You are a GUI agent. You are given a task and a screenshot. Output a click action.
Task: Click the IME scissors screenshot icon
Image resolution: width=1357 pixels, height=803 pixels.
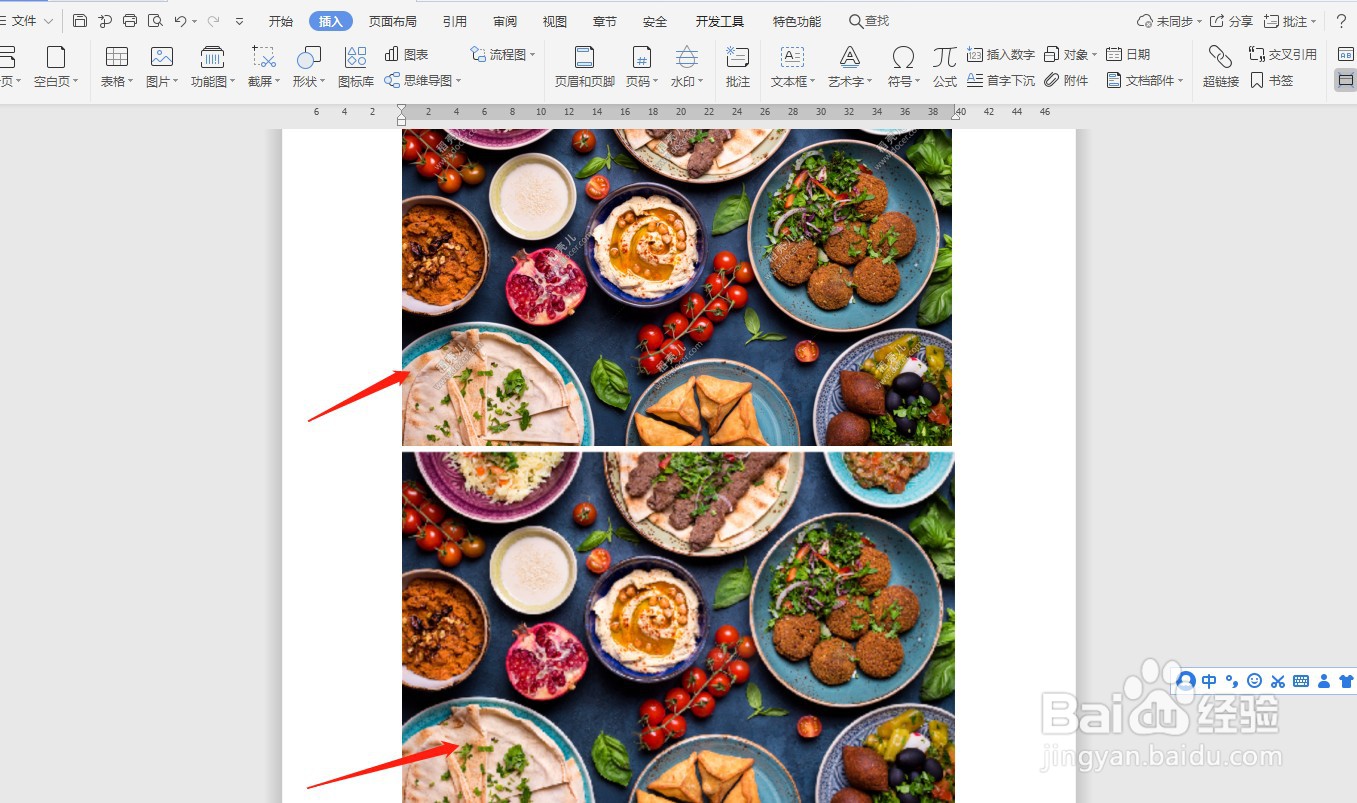click(x=1278, y=681)
